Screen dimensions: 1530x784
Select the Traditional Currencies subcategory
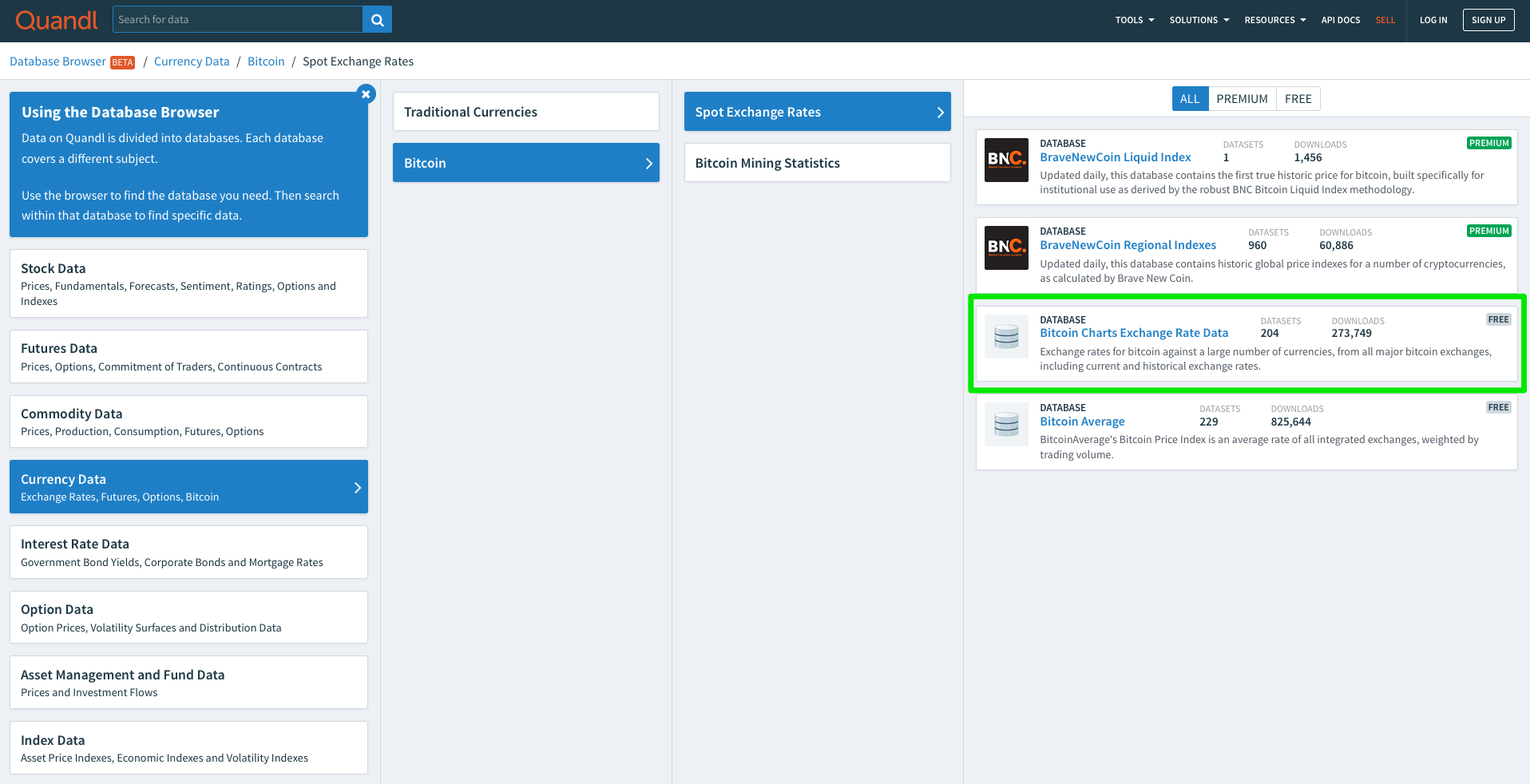526,112
